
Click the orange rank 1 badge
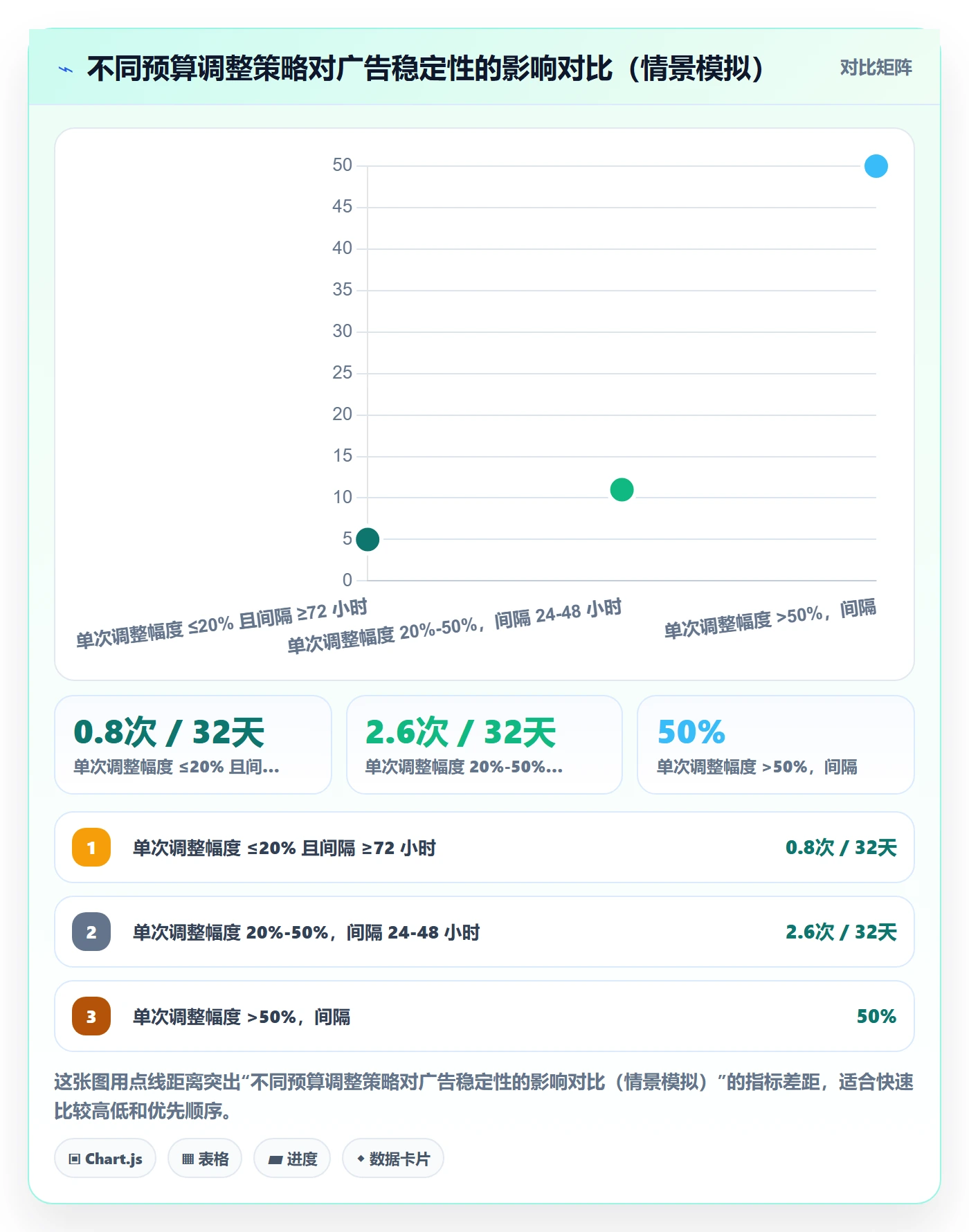point(91,847)
